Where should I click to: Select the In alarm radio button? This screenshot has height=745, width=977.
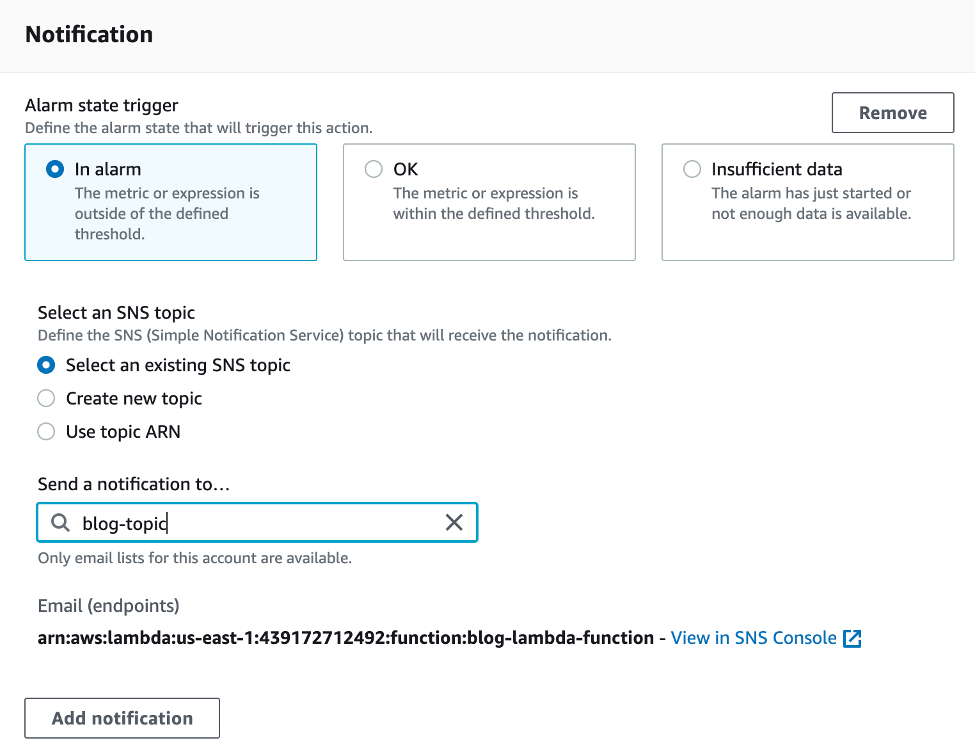pyautogui.click(x=54, y=168)
